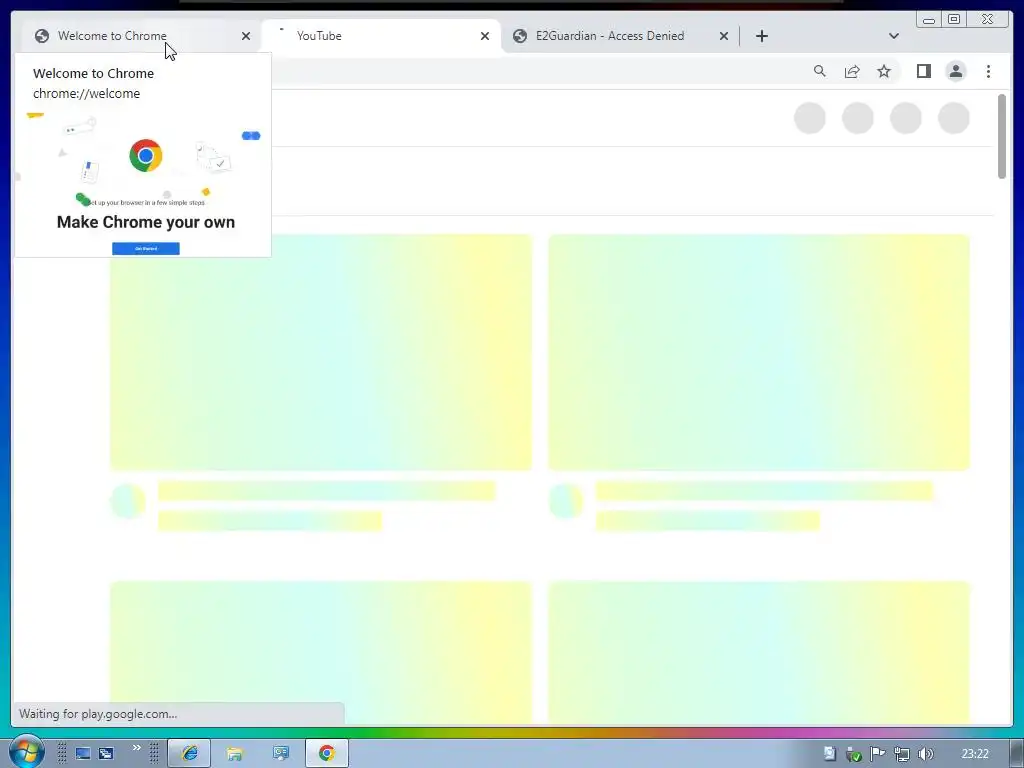
Task: Click the safely remove hardware tray icon
Action: [853, 754]
